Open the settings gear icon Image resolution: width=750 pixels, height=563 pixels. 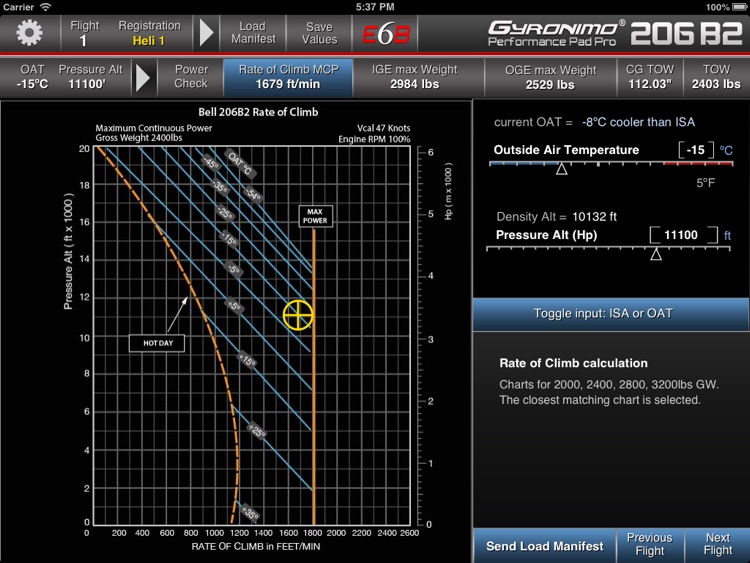point(29,33)
